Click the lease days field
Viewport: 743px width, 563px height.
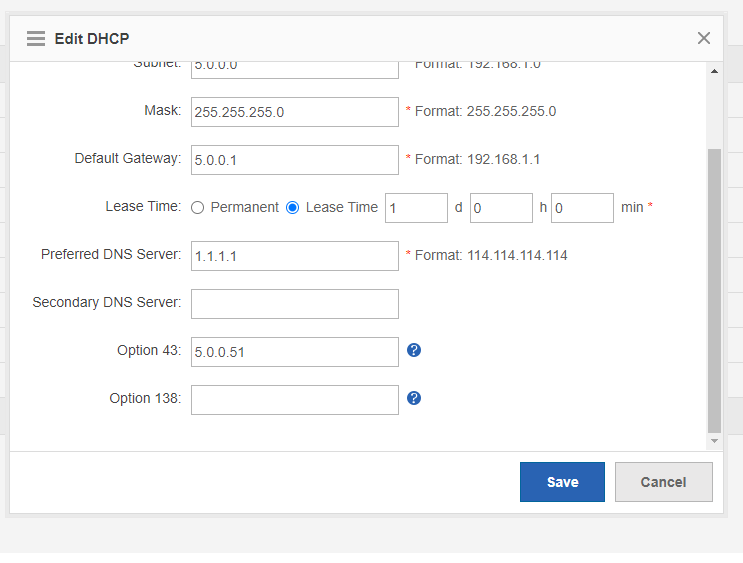pyautogui.click(x=416, y=208)
